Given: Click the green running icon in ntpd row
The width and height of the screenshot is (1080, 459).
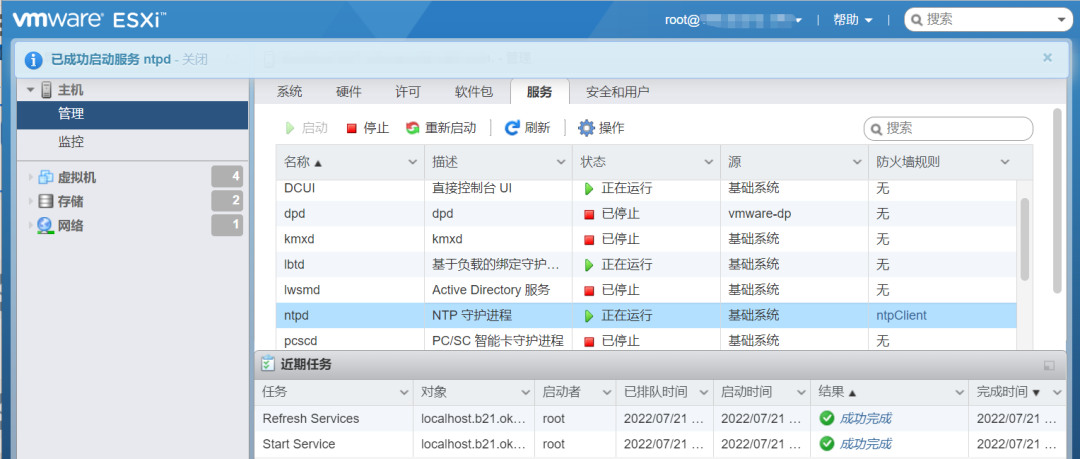Looking at the screenshot, I should [x=589, y=316].
